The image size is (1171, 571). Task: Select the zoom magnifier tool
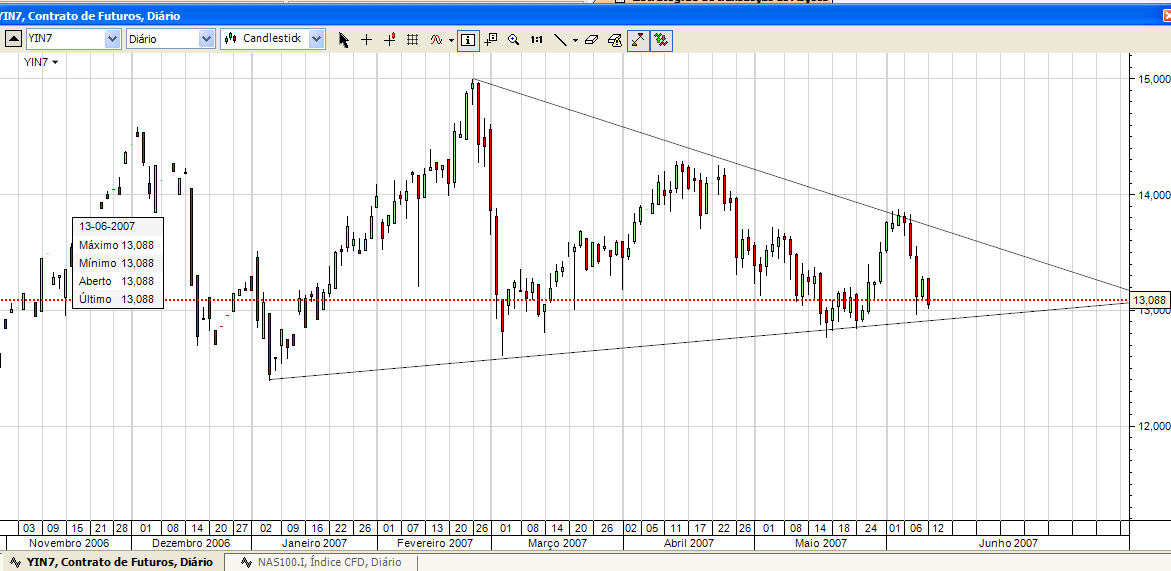(514, 40)
